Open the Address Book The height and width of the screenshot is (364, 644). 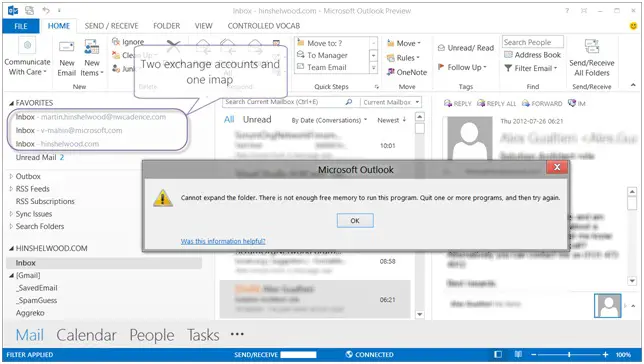[532, 55]
